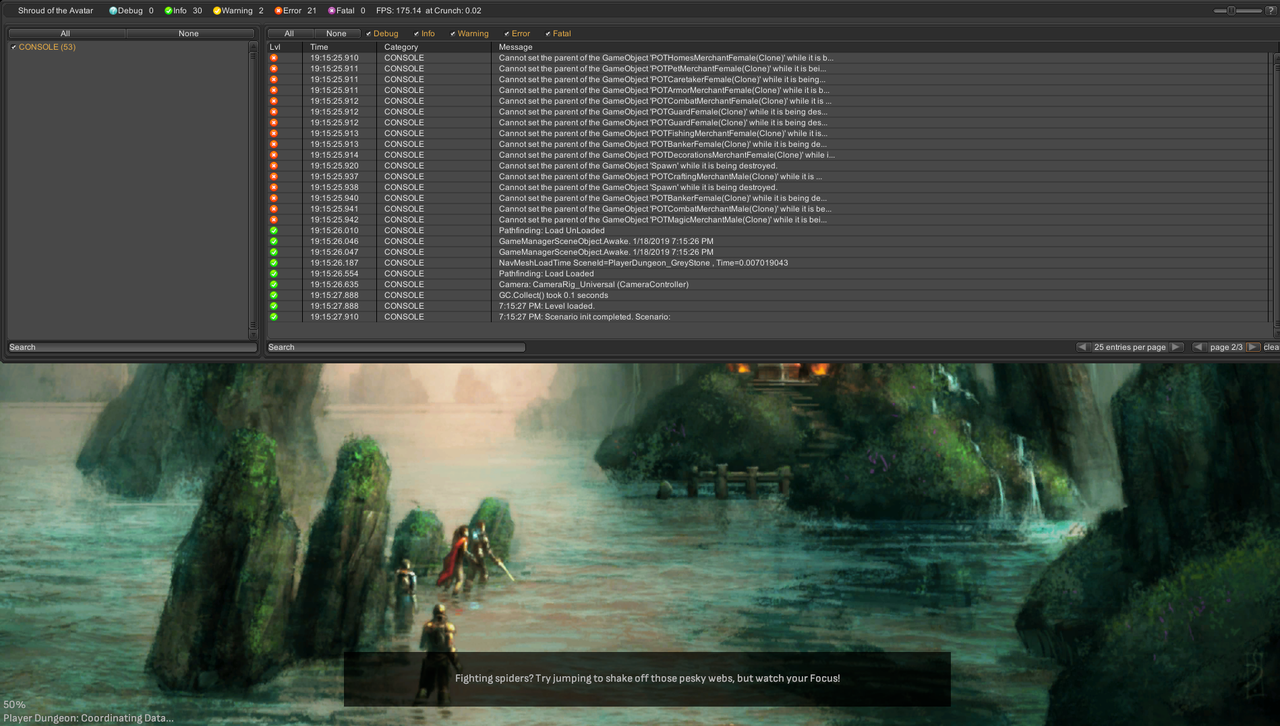Viewport: 1280px width, 726px height.
Task: Click the Debug count icon in top bar
Action: click(113, 11)
